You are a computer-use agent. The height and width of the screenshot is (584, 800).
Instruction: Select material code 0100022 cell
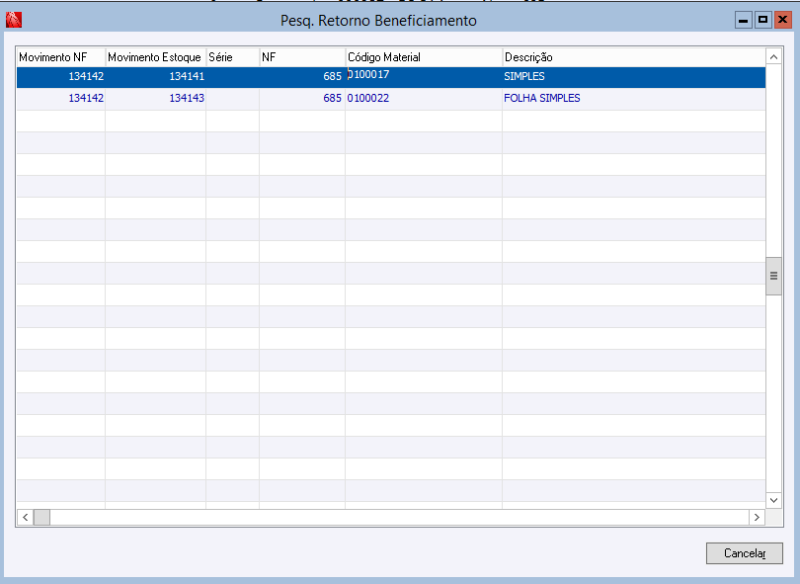[x=423, y=98]
